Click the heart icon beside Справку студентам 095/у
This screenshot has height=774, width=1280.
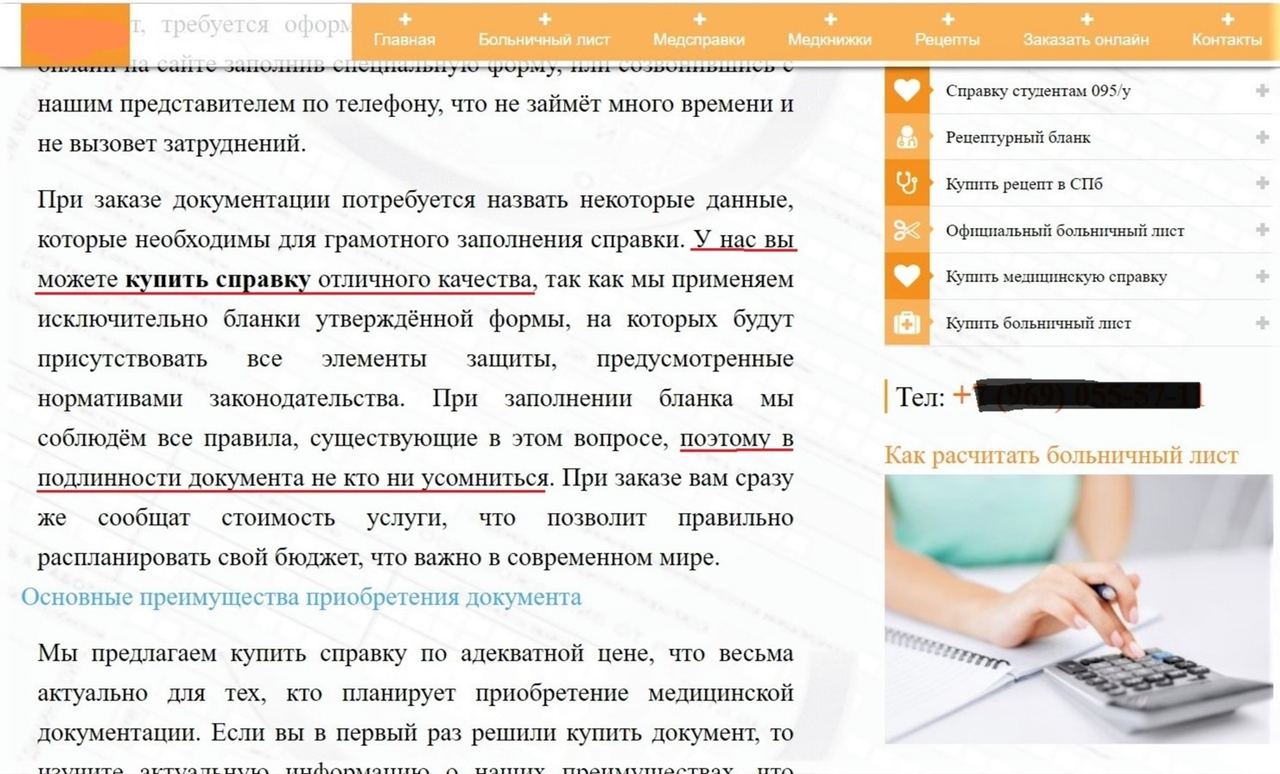(907, 91)
